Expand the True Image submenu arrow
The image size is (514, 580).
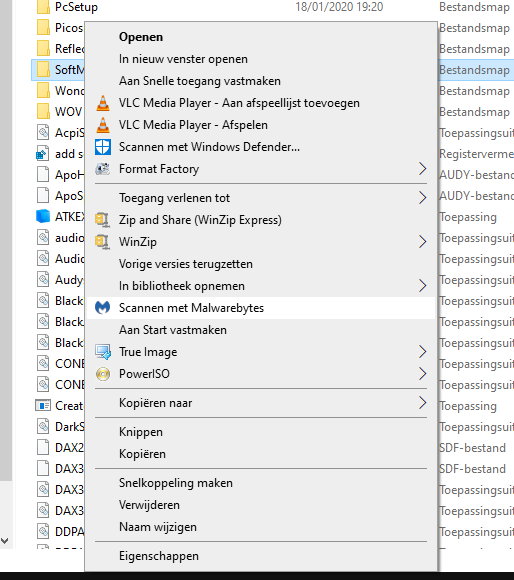point(423,352)
